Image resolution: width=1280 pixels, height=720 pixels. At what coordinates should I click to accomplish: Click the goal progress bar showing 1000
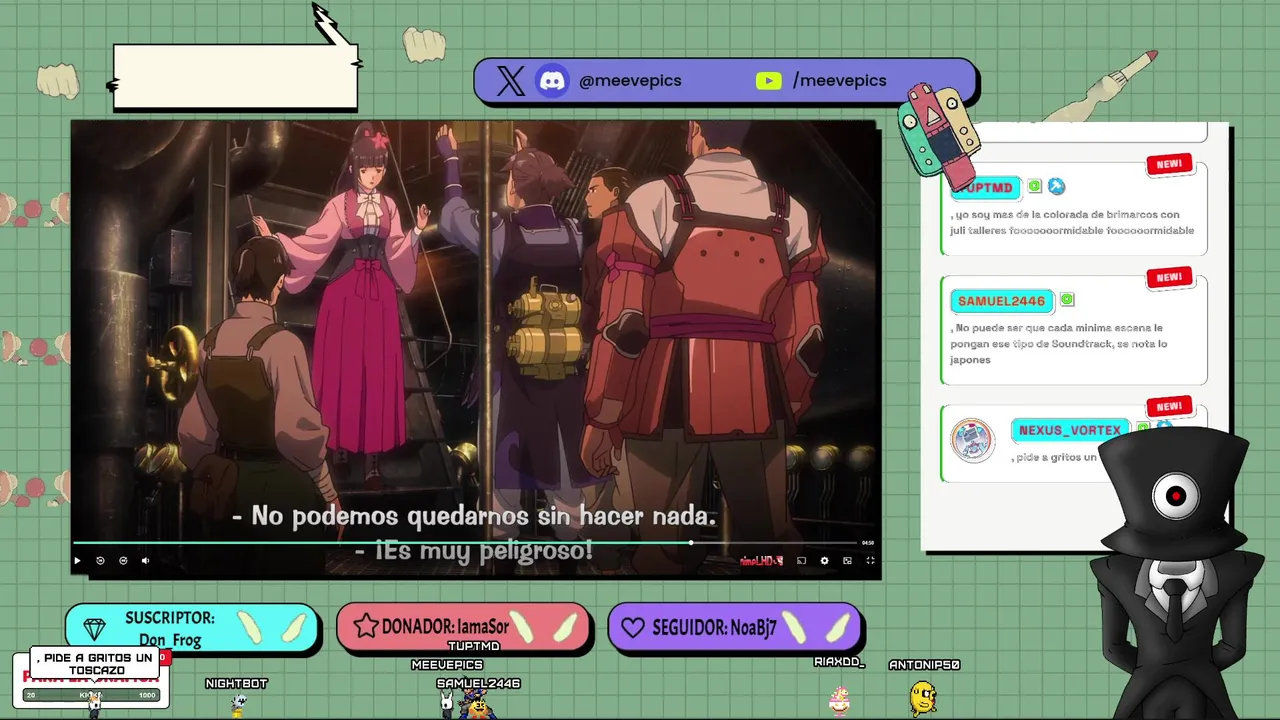click(x=91, y=695)
